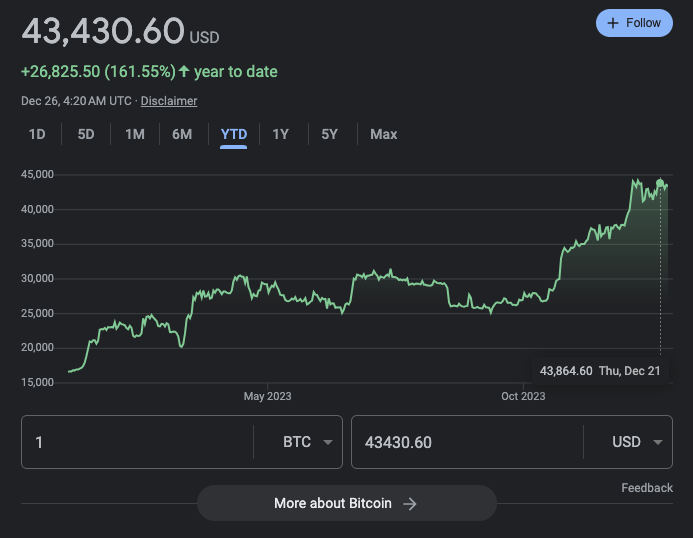Open the Disclaimer link
Image resolution: width=693 pixels, height=538 pixels.
click(169, 101)
